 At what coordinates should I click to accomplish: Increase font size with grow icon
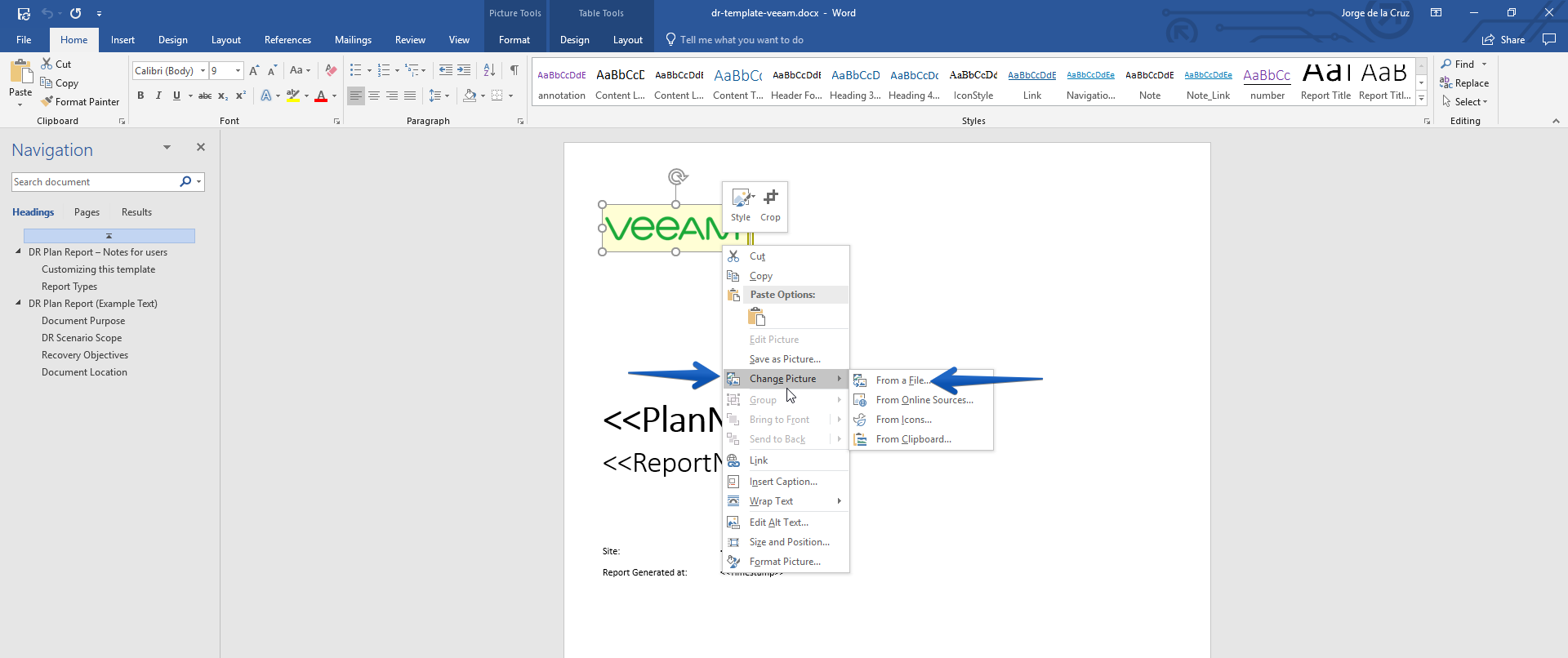click(254, 71)
